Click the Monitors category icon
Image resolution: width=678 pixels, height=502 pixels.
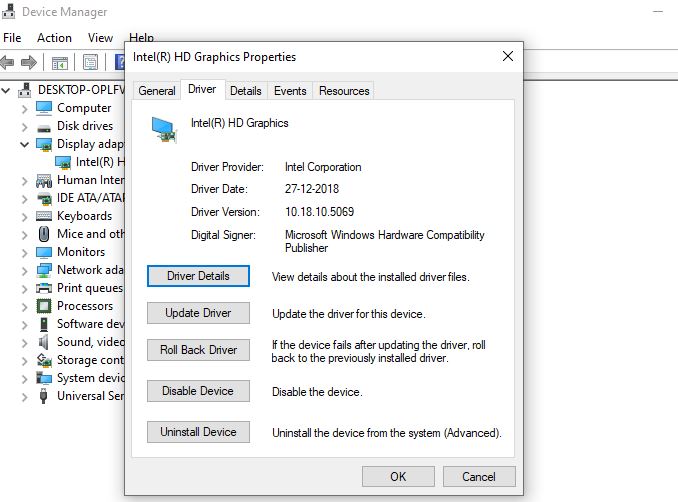click(44, 252)
